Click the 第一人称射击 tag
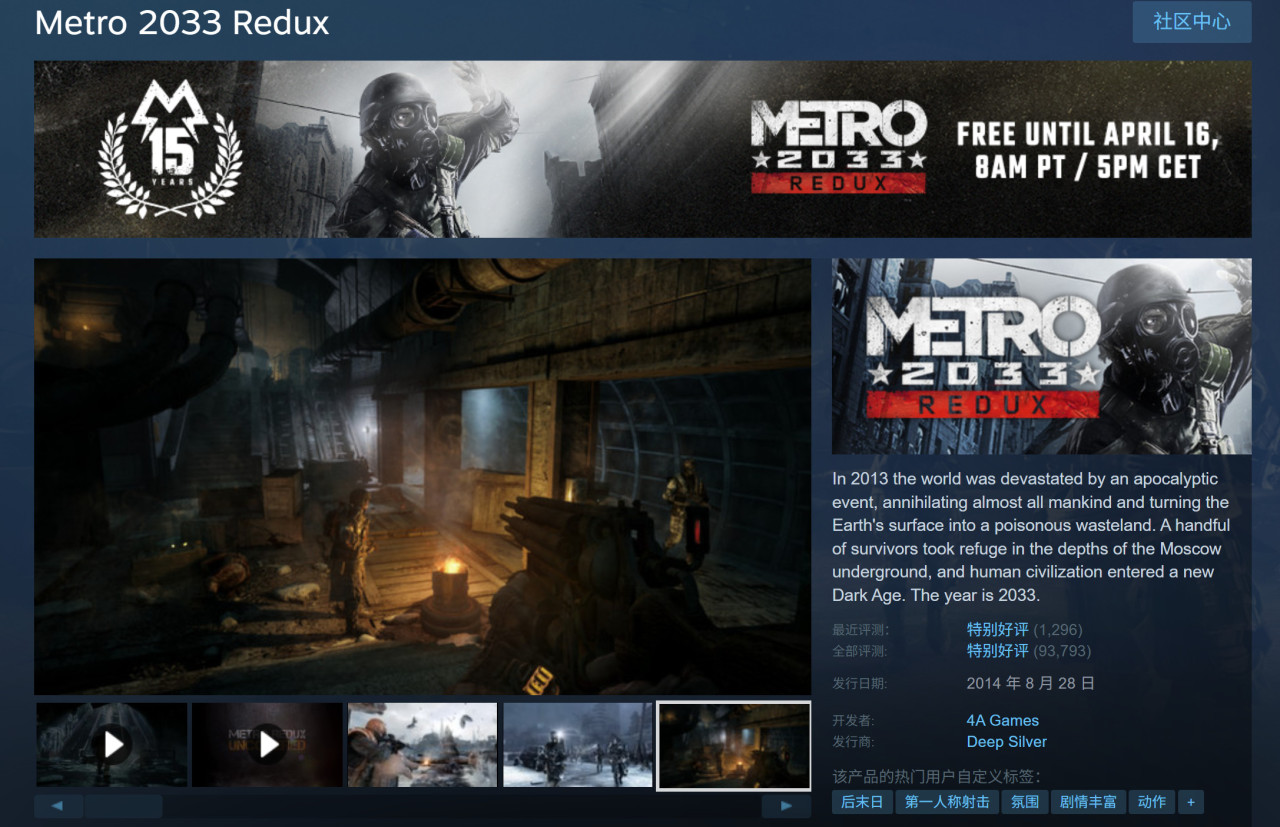This screenshot has width=1280, height=827. point(947,802)
